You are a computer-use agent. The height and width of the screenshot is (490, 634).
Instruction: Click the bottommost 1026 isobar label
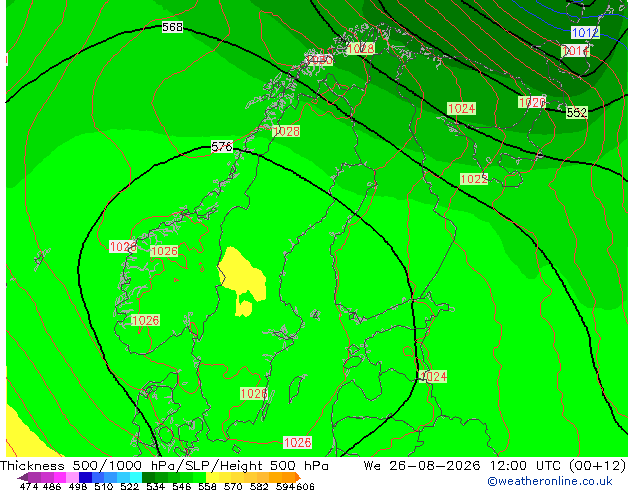click(x=297, y=442)
